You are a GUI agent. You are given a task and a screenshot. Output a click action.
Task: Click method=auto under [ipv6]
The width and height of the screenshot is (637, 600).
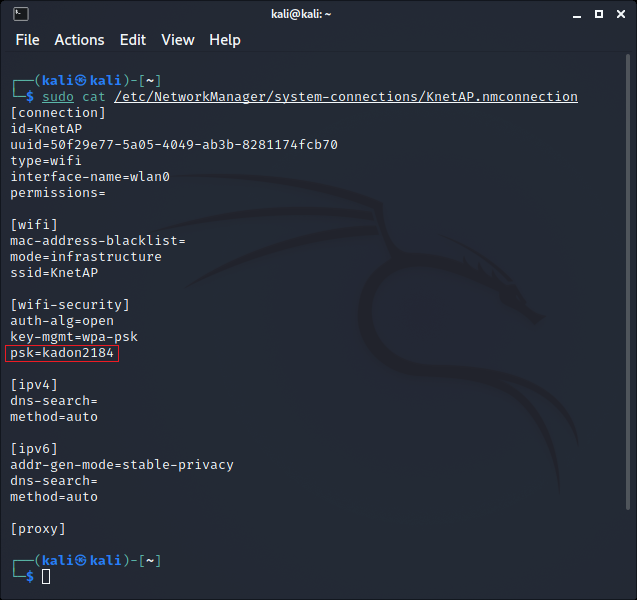[x=54, y=497]
